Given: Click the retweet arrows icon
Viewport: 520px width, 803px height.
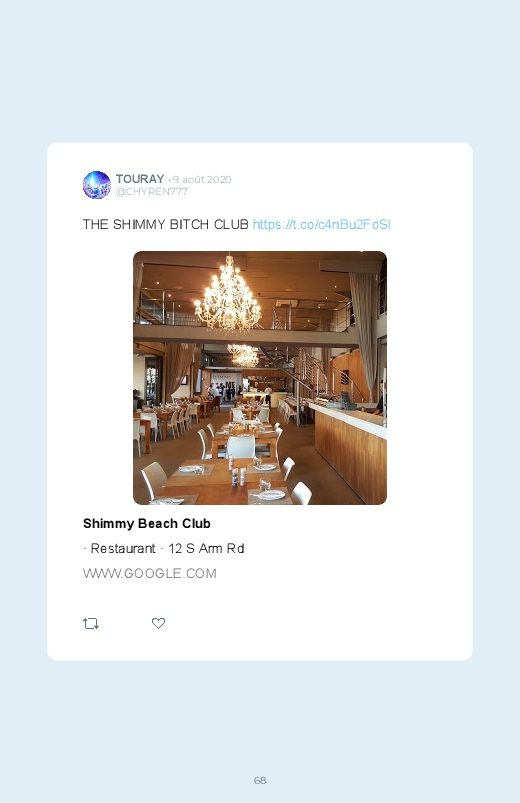Looking at the screenshot, I should (x=91, y=623).
